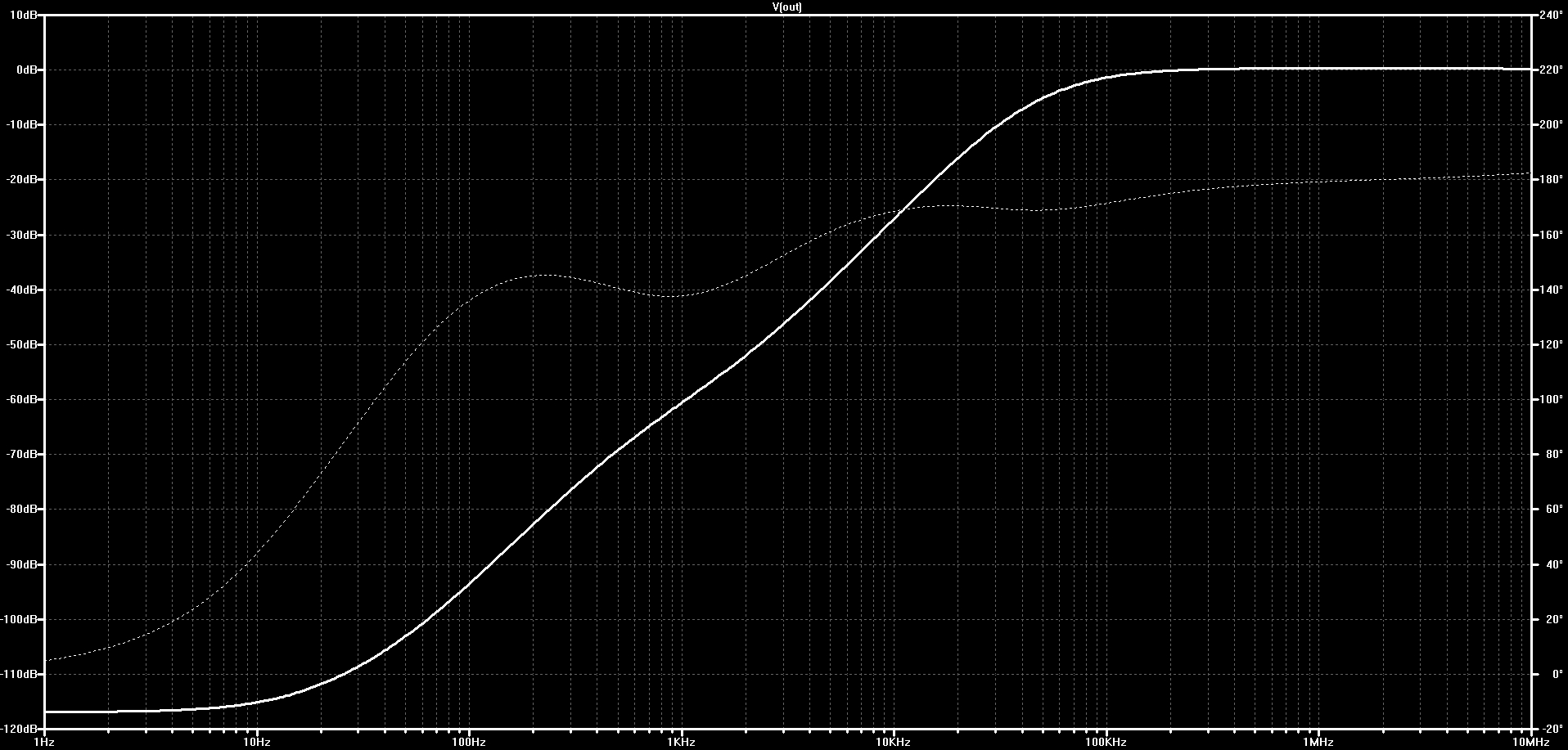Viewport: 1568px width, 750px height.
Task: Click the V(out) trace label
Action: (x=786, y=7)
